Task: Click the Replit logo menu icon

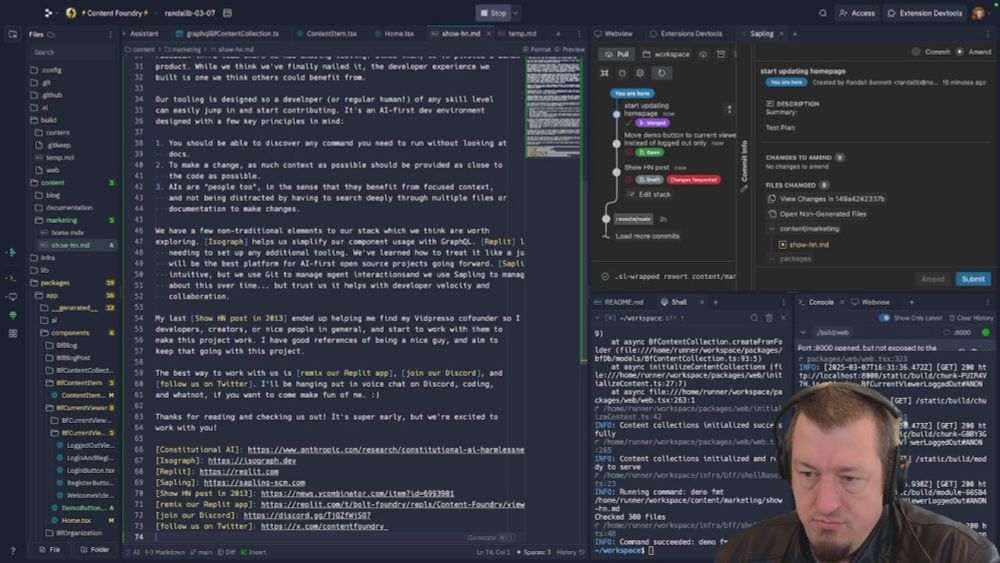Action: [x=48, y=13]
